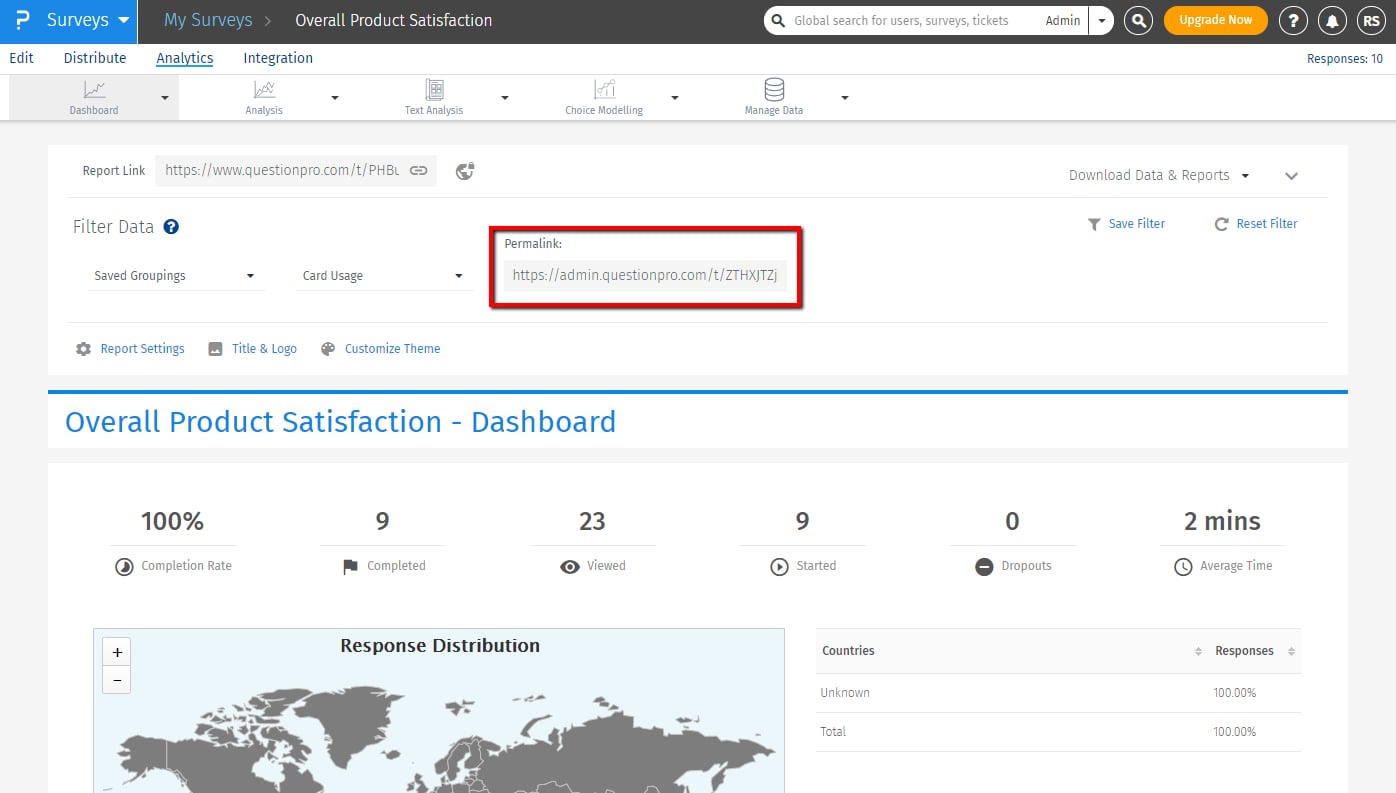The width and height of the screenshot is (1396, 793).
Task: Zoom in on the response map
Action: coord(117,652)
